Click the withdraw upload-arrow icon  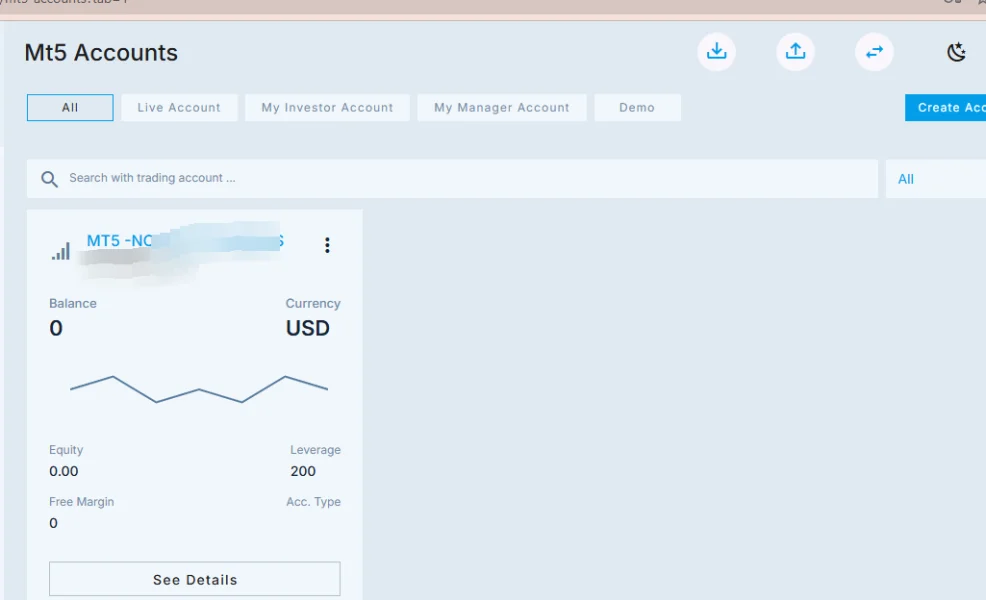pos(795,52)
